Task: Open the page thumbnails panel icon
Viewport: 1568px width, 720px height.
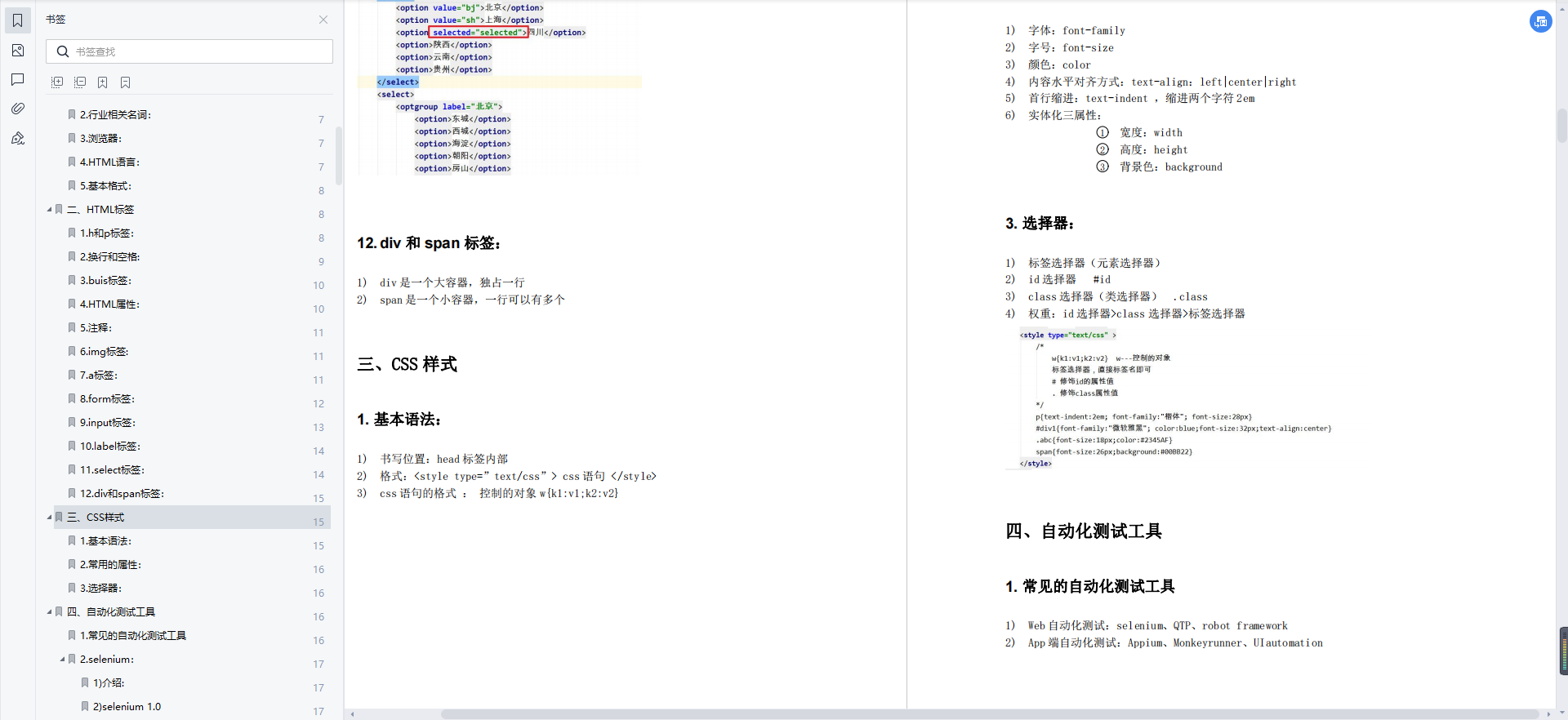Action: 17,51
